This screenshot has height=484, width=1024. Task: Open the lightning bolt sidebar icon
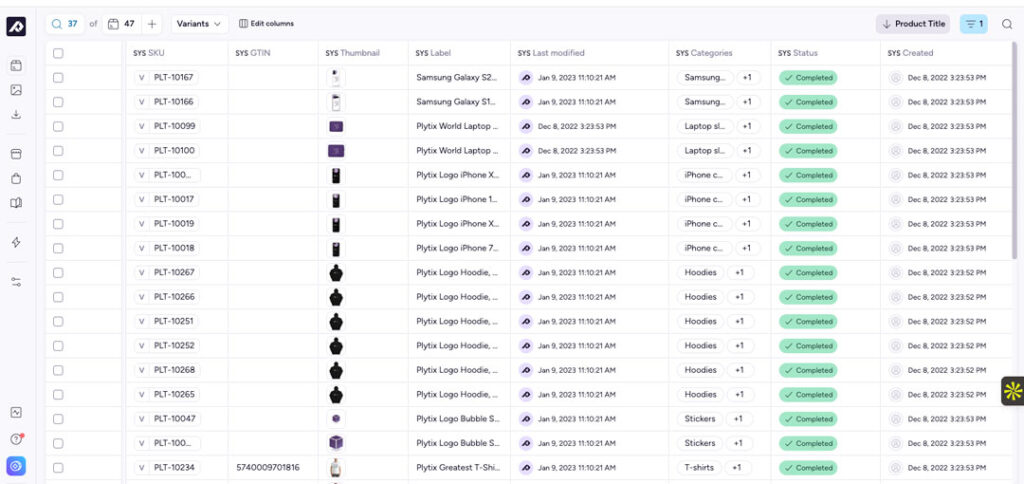coord(16,242)
